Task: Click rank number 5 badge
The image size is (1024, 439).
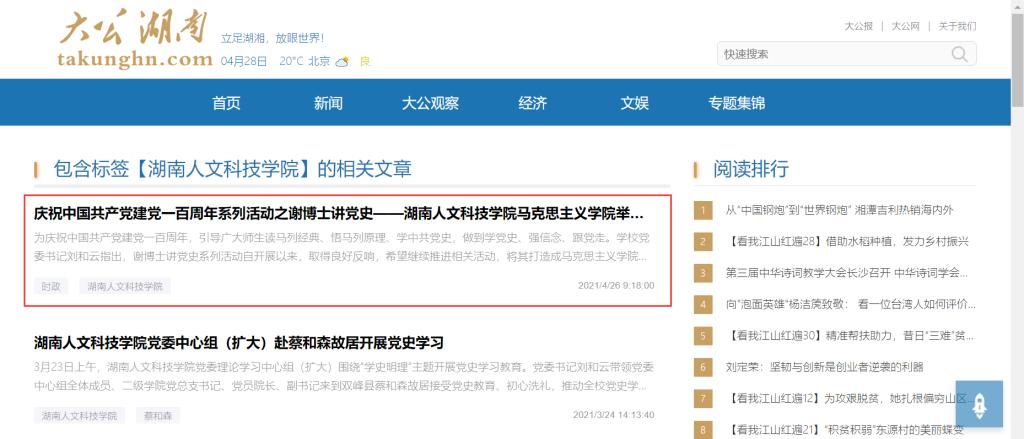Action: tap(703, 335)
